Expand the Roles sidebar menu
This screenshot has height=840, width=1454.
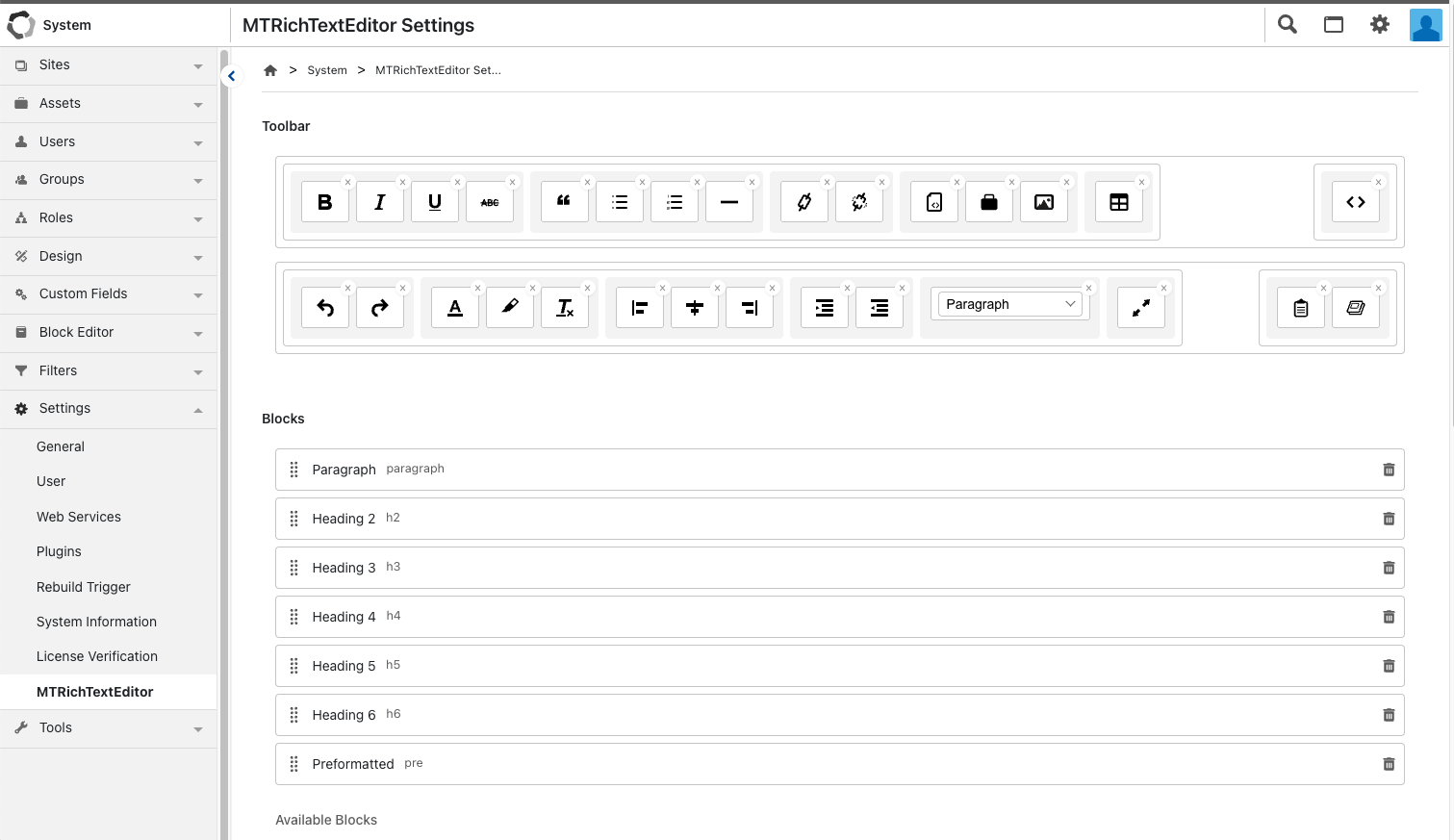pyautogui.click(x=109, y=218)
